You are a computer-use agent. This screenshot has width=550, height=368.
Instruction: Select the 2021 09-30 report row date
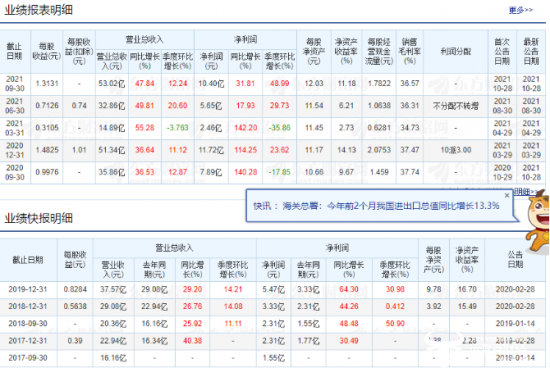[x=15, y=83]
